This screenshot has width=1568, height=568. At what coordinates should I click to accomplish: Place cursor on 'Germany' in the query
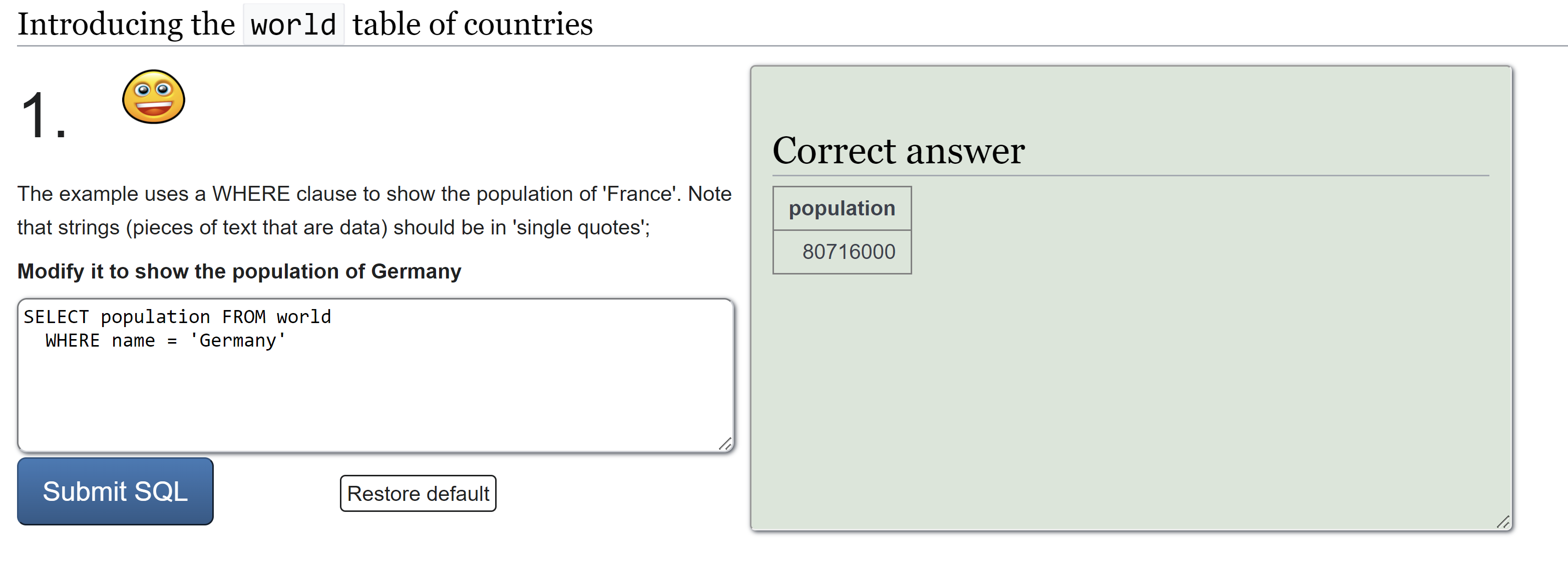click(x=237, y=340)
